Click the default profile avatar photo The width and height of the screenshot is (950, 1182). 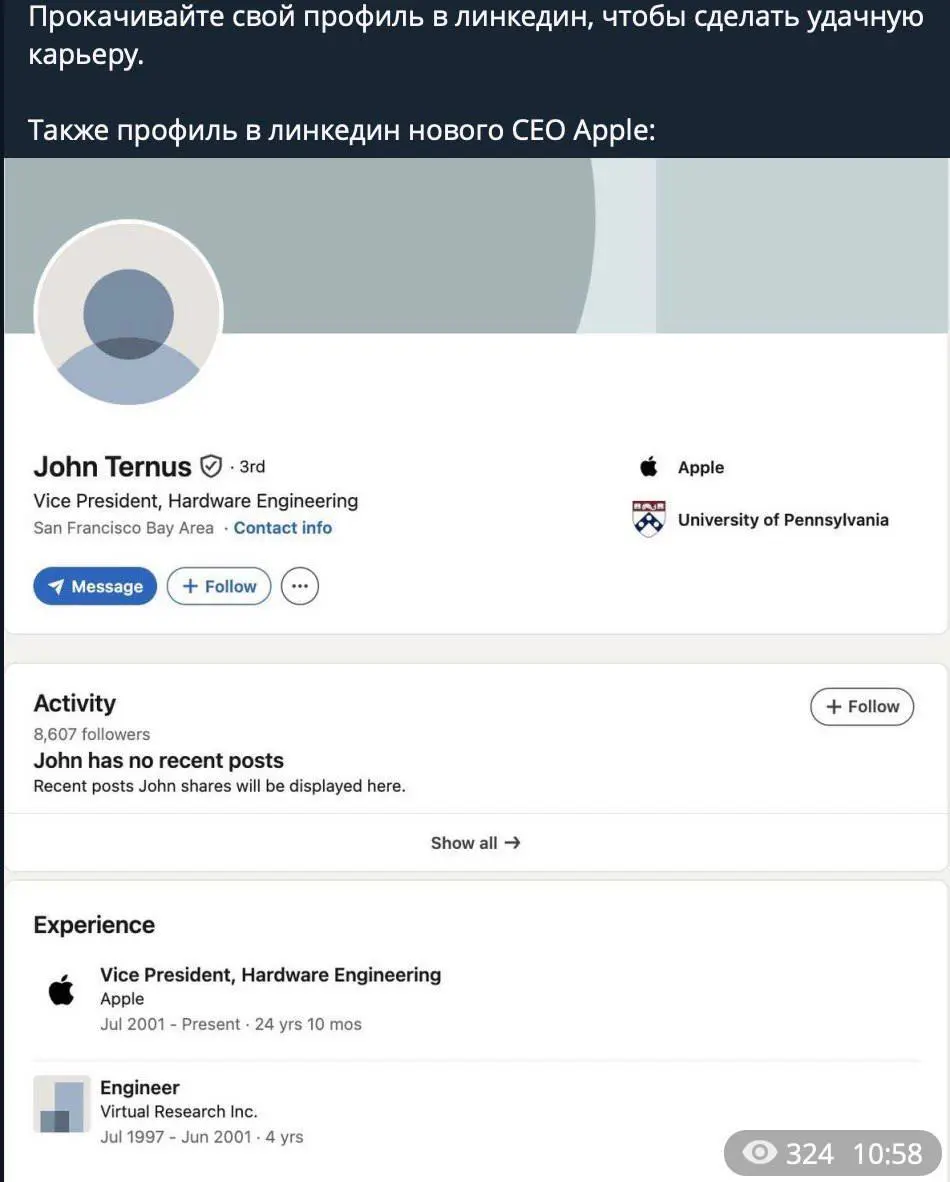click(x=128, y=314)
